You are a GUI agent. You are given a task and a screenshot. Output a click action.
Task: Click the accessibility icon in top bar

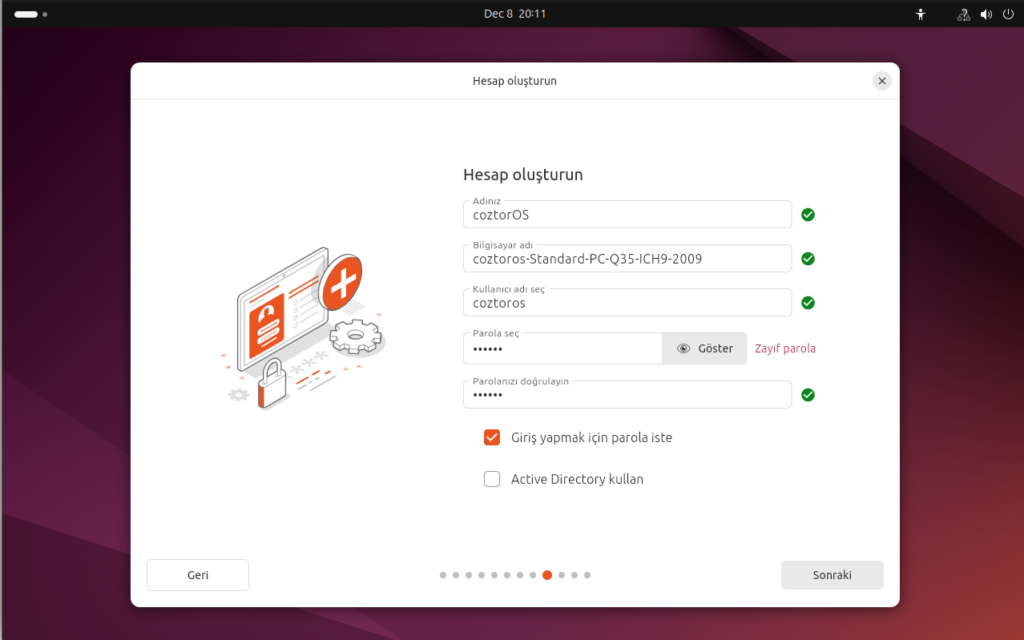(921, 14)
